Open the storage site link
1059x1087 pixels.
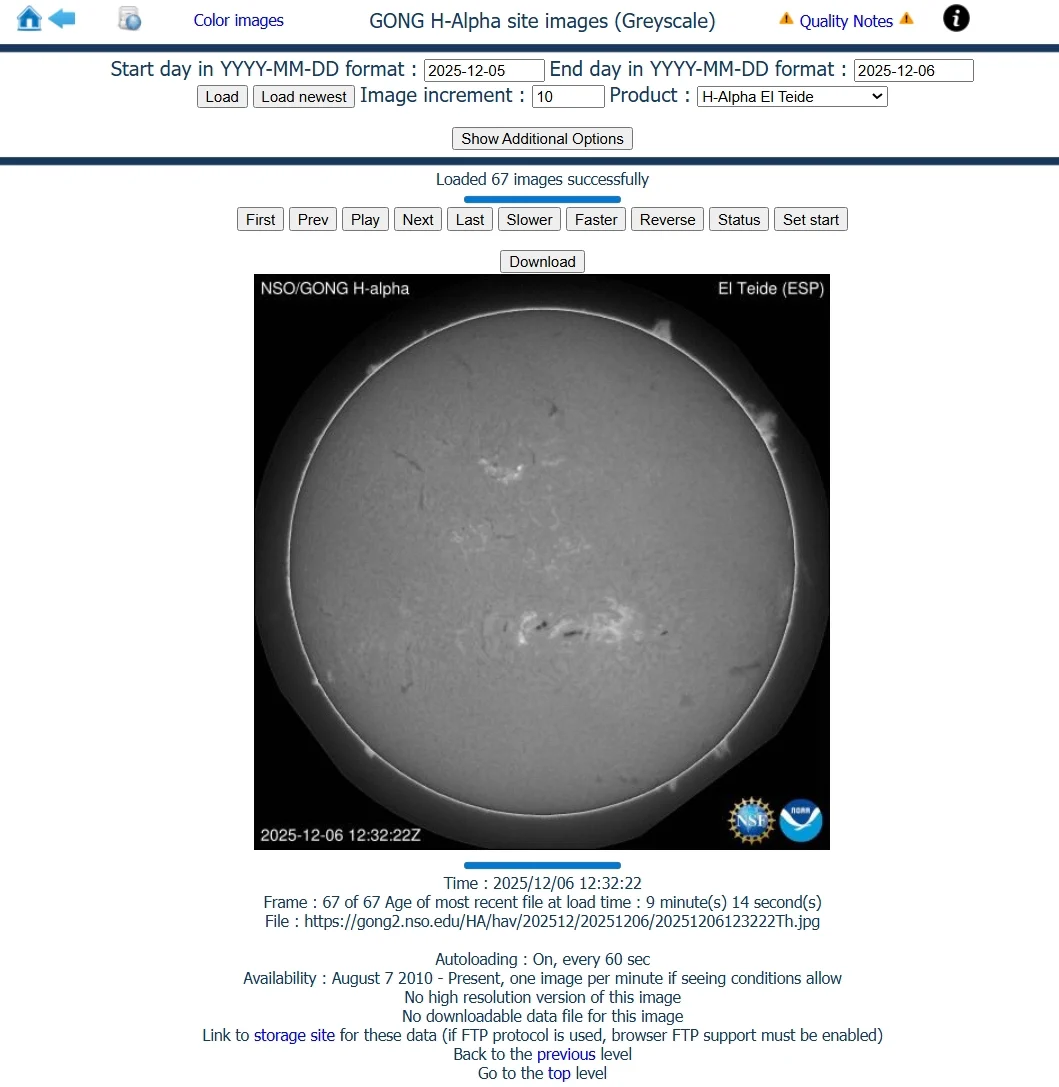coord(294,1035)
